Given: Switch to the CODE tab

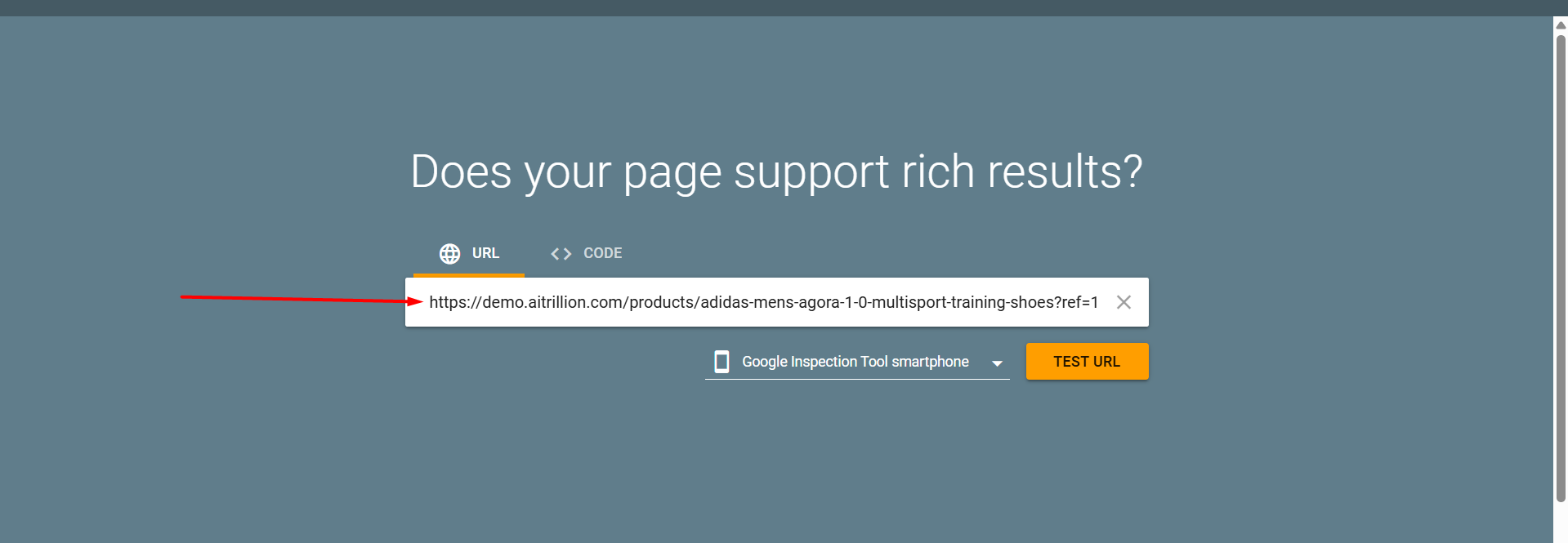Looking at the screenshot, I should (x=601, y=253).
